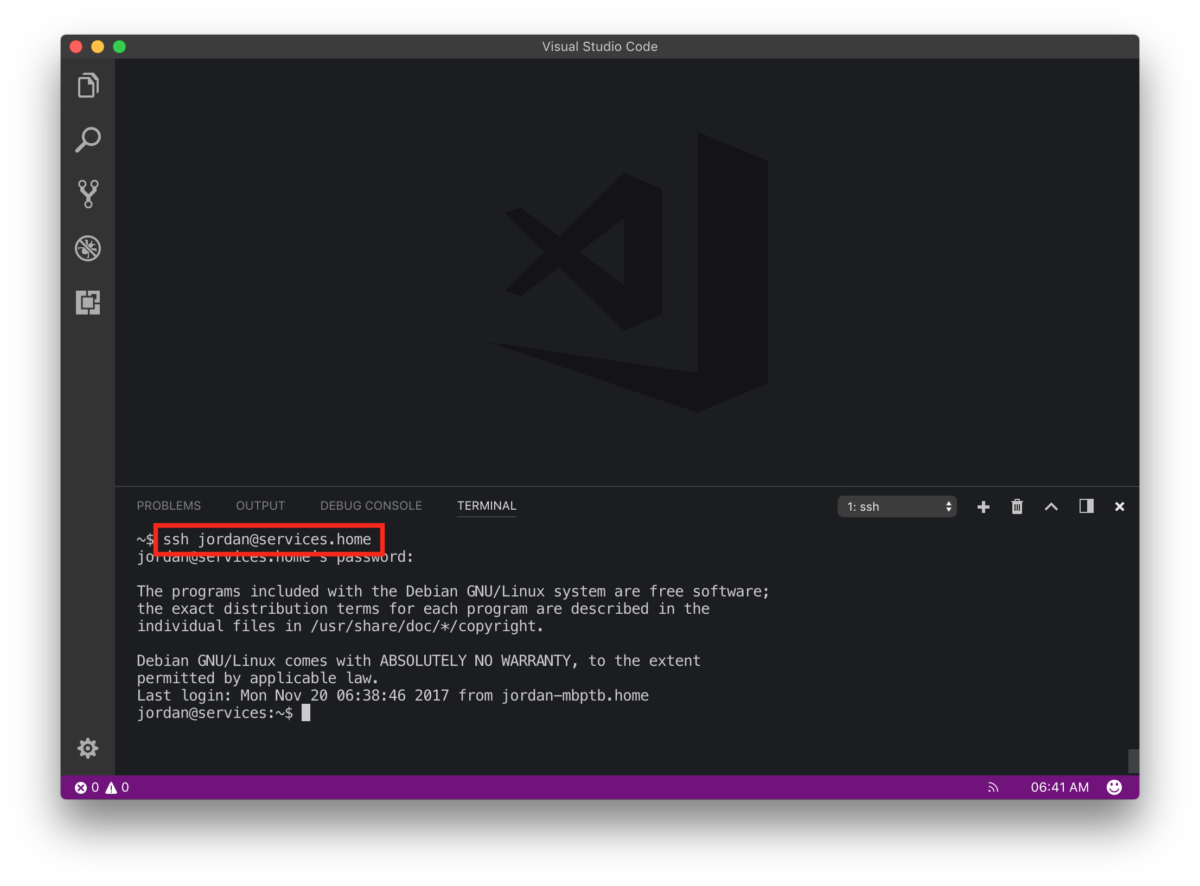
Task: Open the Search view icon
Action: (88, 140)
